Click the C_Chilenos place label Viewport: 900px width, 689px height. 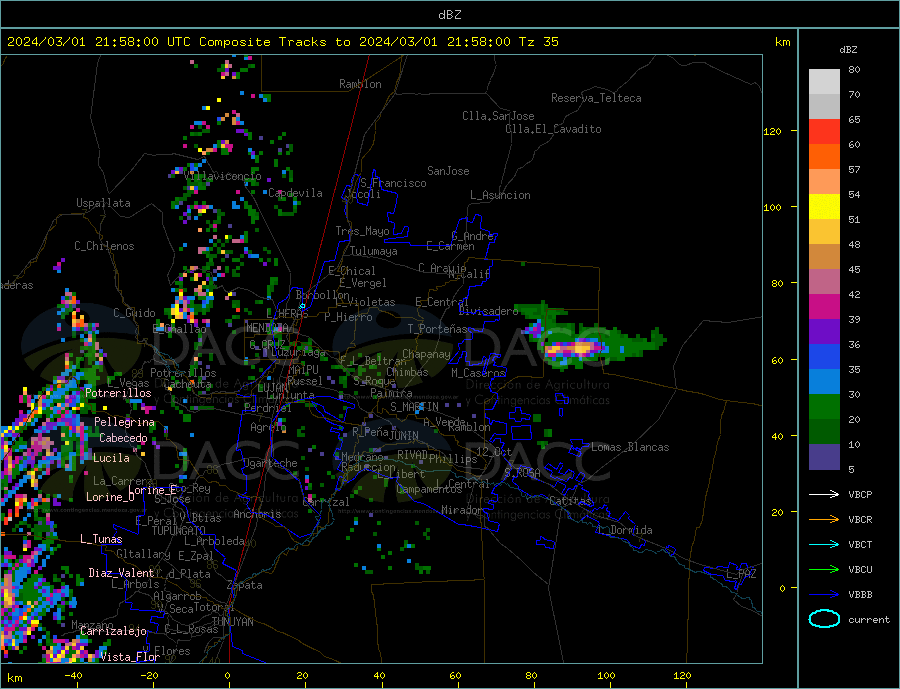point(104,246)
